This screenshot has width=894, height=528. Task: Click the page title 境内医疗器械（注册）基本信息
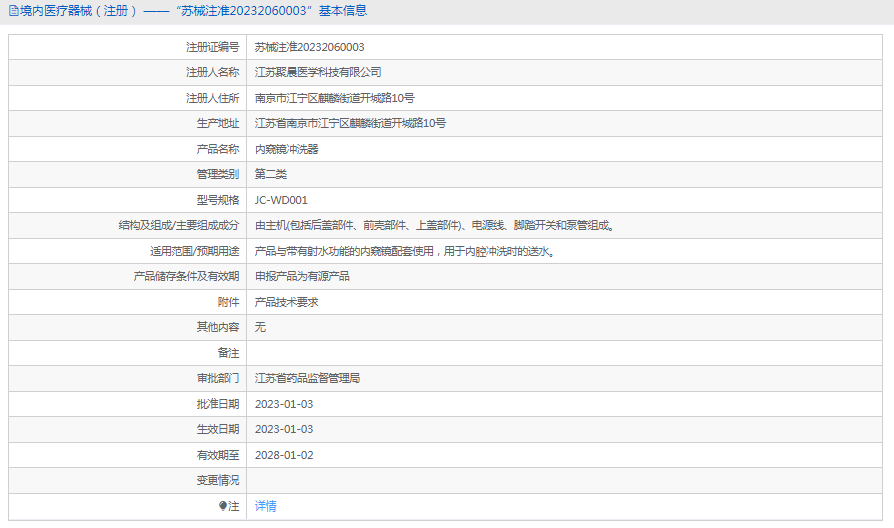[x=193, y=11]
